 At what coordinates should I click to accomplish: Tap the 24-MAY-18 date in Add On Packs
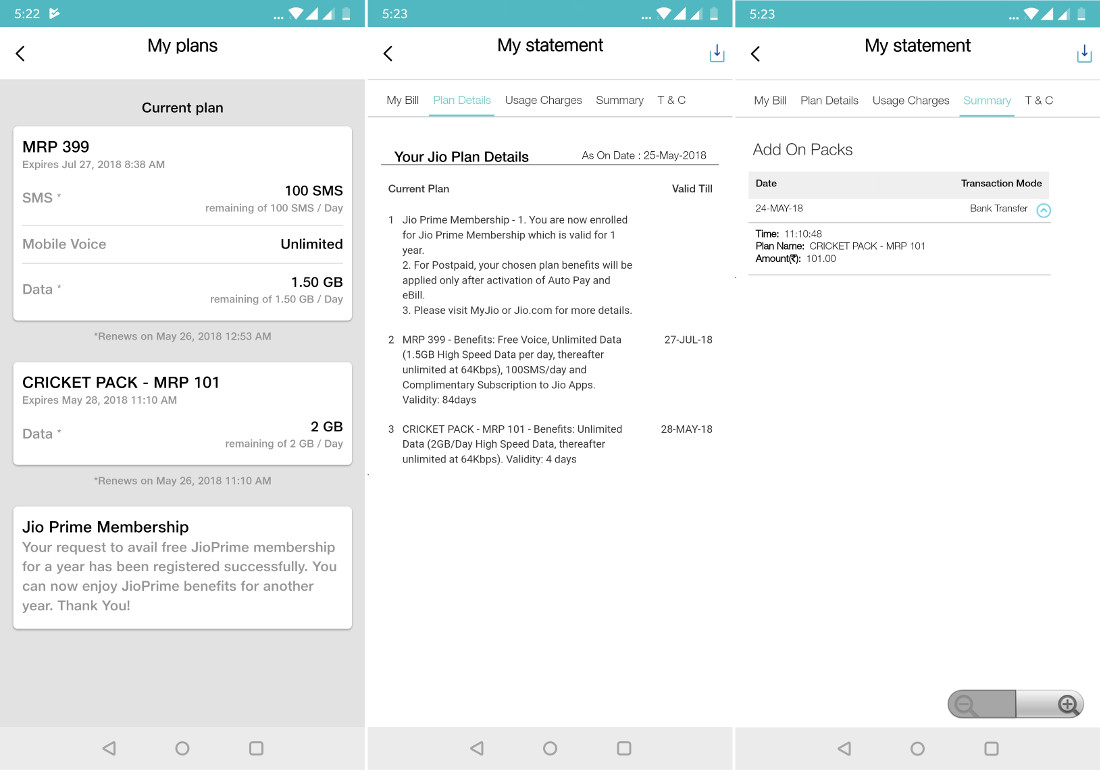779,209
